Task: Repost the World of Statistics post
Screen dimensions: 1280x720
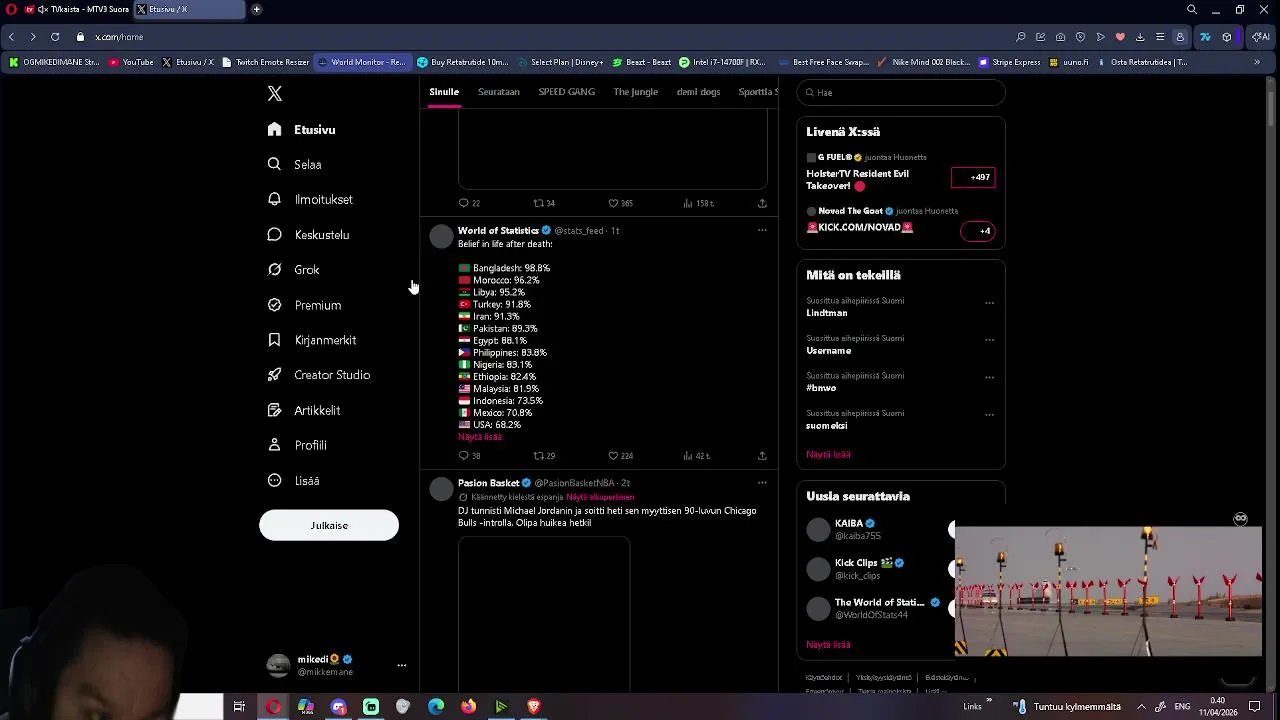Action: pyautogui.click(x=544, y=456)
